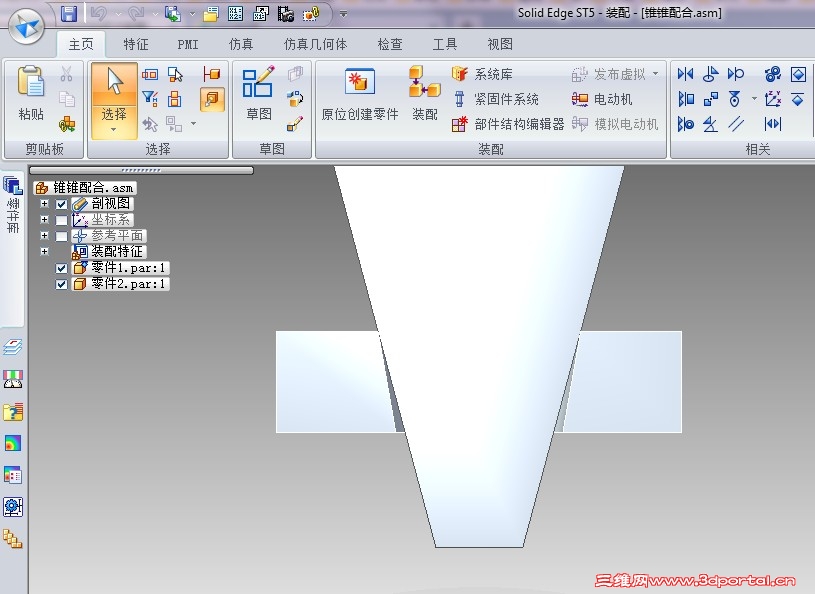Screen dimensions: 815x594
Task: Open 紧固件系统 fastener system
Action: click(x=495, y=99)
